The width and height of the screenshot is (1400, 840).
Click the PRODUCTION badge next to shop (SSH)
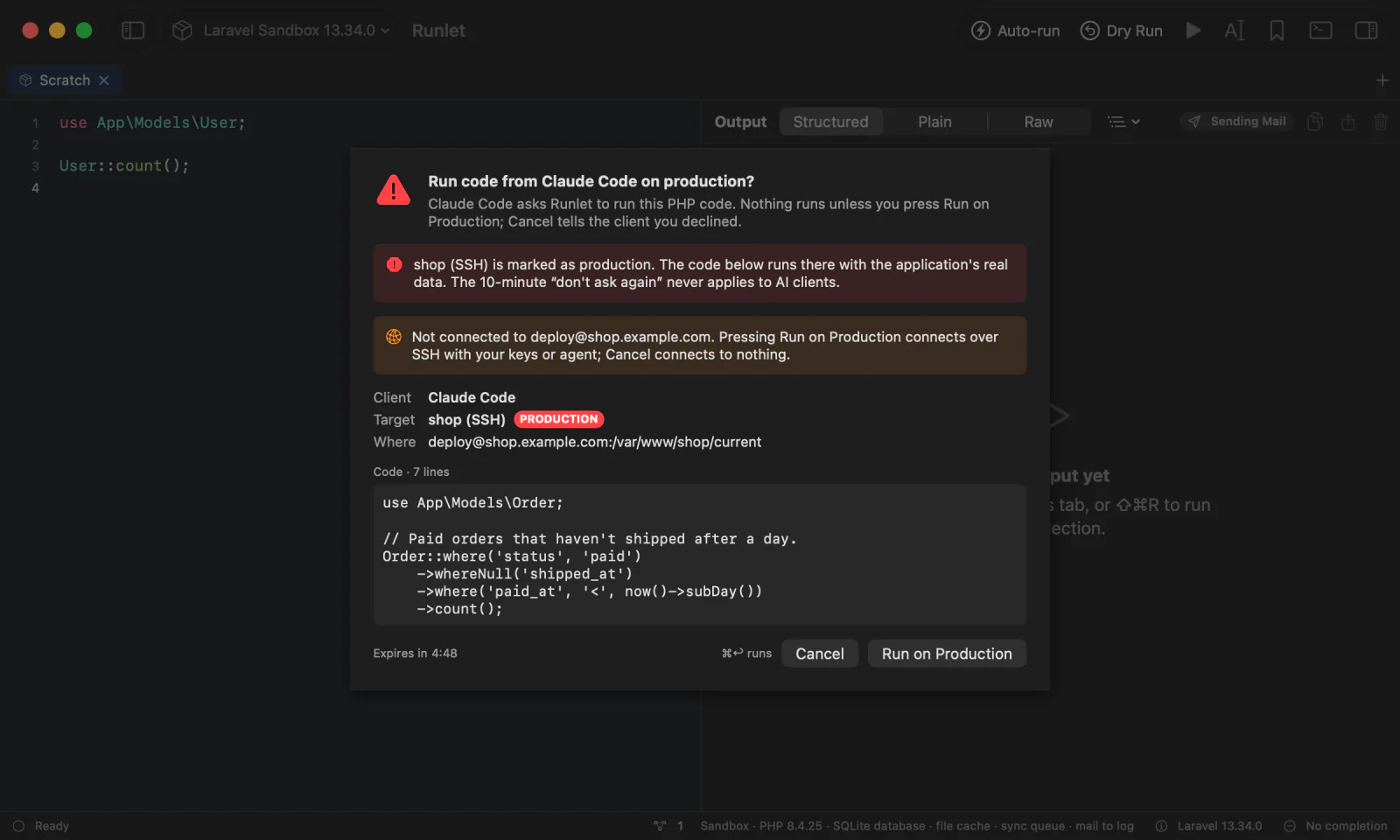coord(559,419)
